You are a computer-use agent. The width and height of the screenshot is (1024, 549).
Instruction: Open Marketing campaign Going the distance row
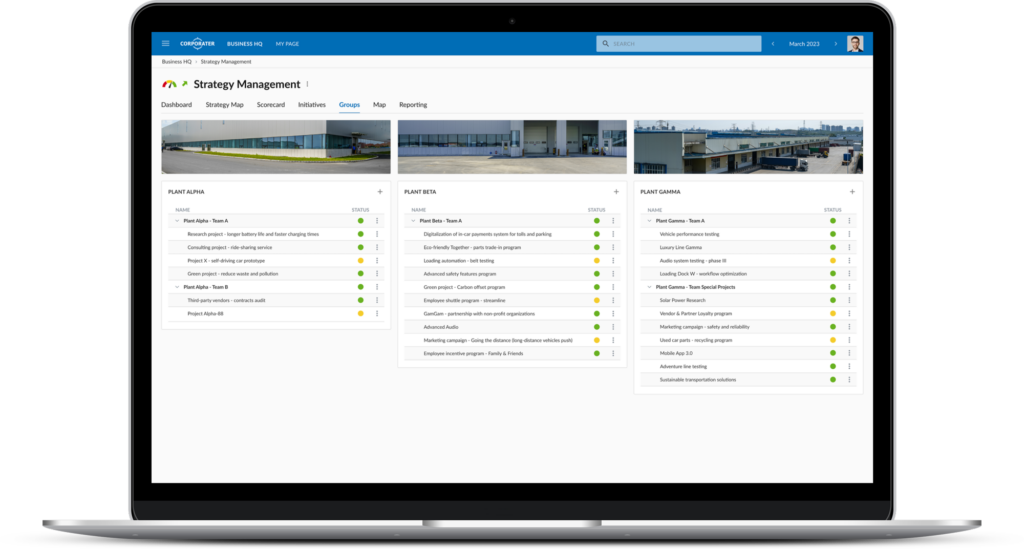[512, 340]
